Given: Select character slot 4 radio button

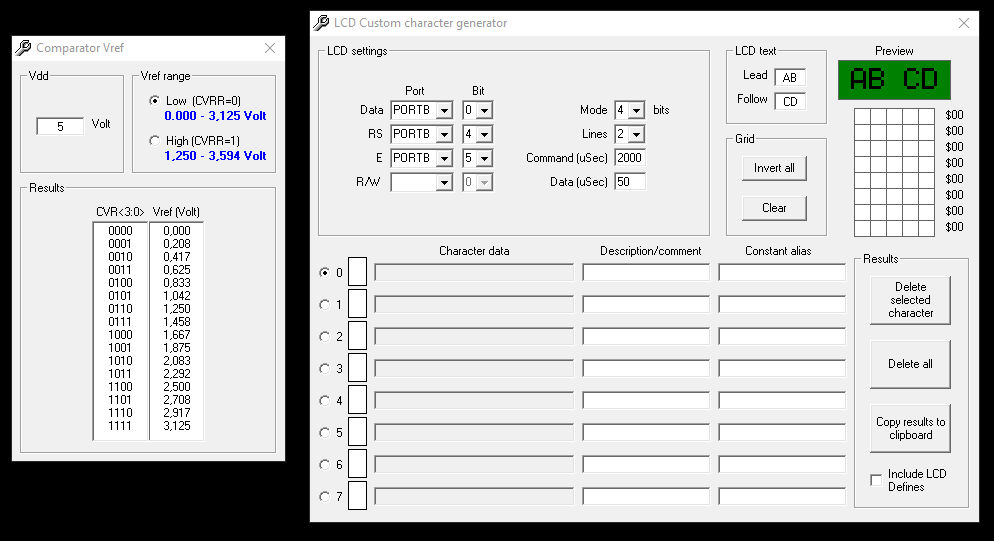Looking at the screenshot, I should 325,400.
